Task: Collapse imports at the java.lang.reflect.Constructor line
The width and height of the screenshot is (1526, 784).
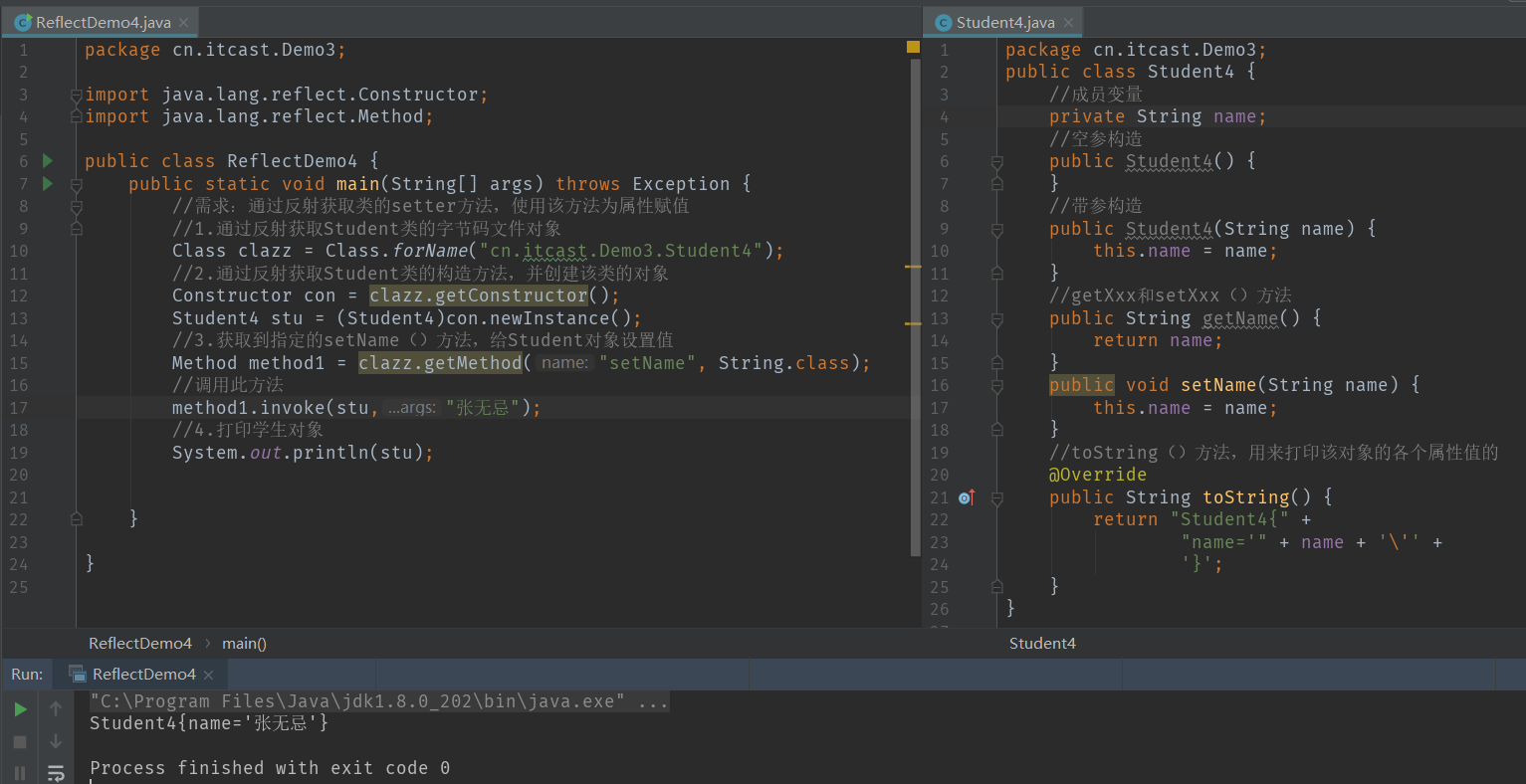Action: coord(76,95)
